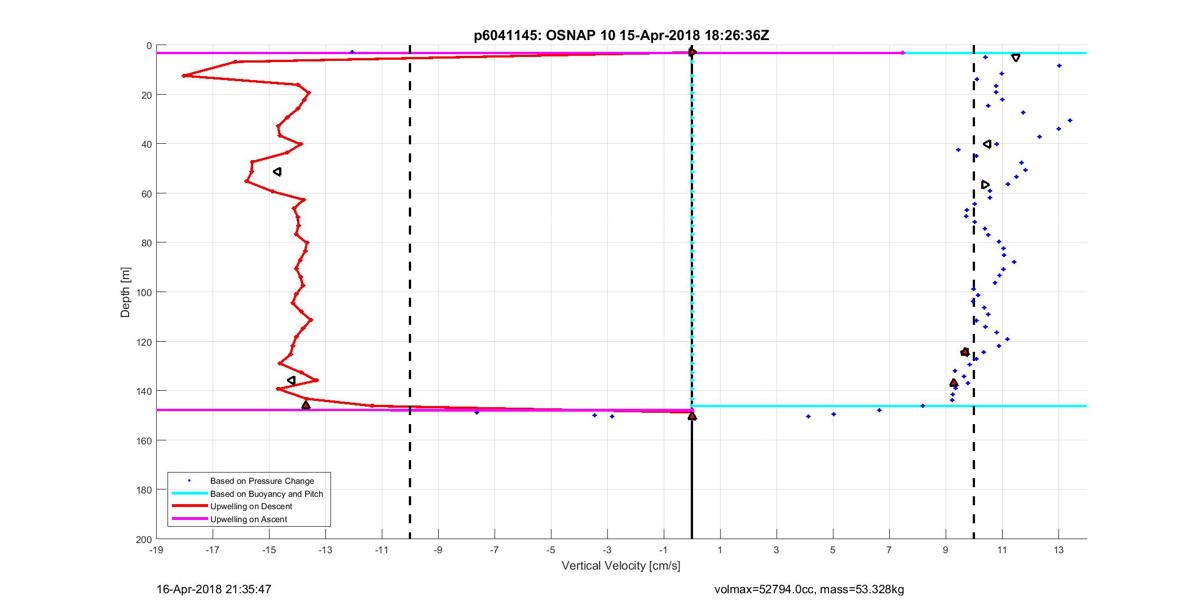Click the cyan line swatch in legend
Viewport: 1200px width, 606px height.
tap(187, 494)
